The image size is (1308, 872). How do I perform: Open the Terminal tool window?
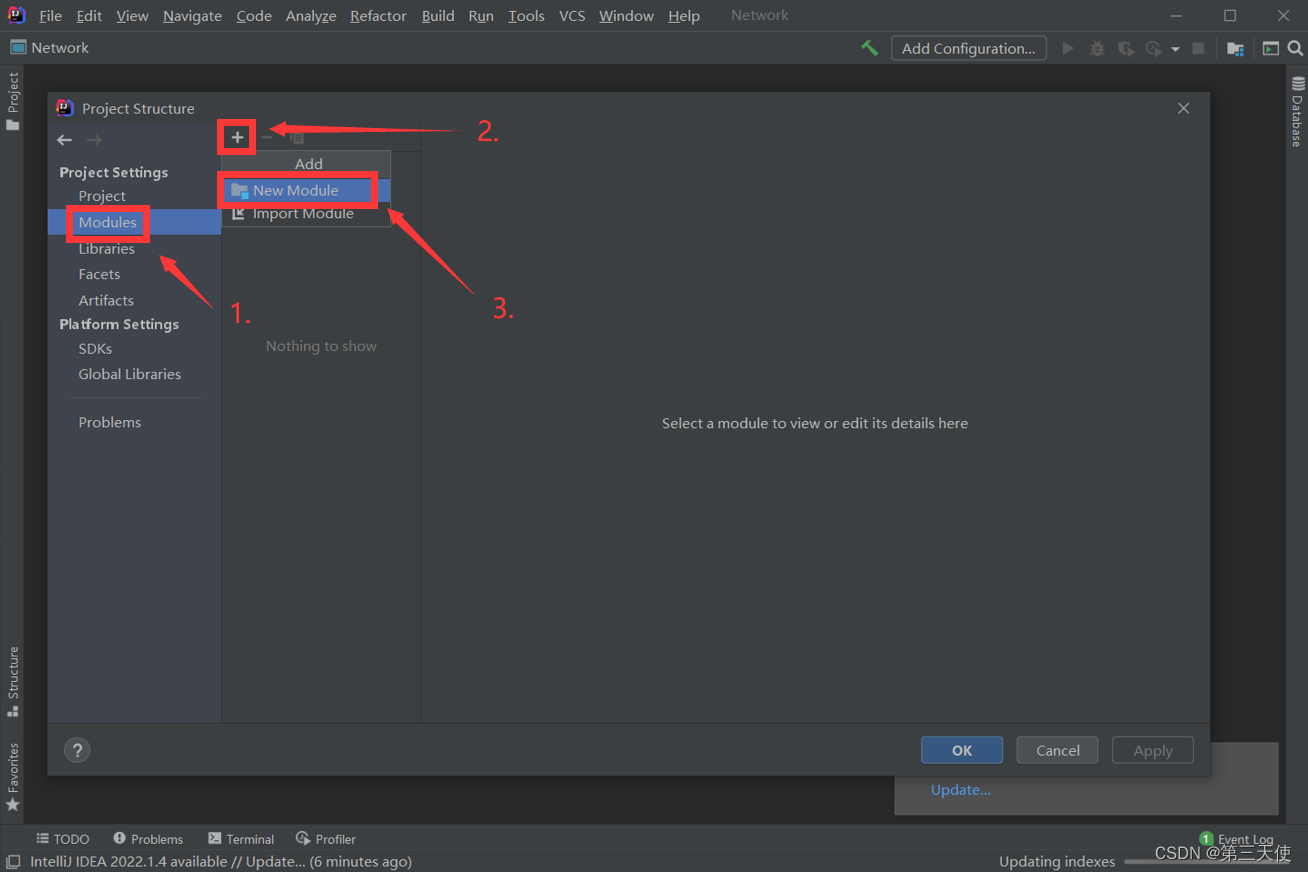241,839
